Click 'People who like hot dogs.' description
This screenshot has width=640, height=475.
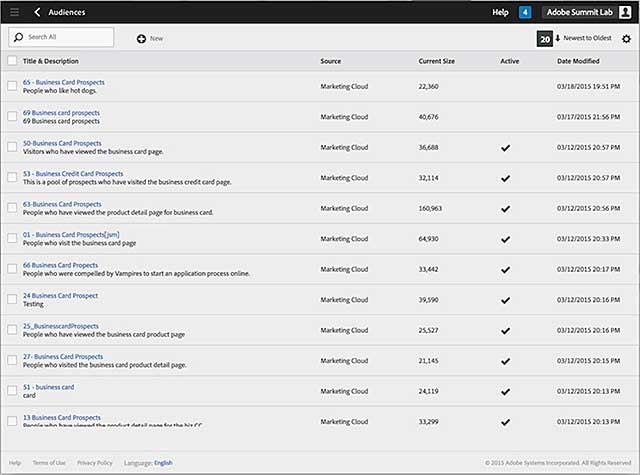click(x=60, y=91)
